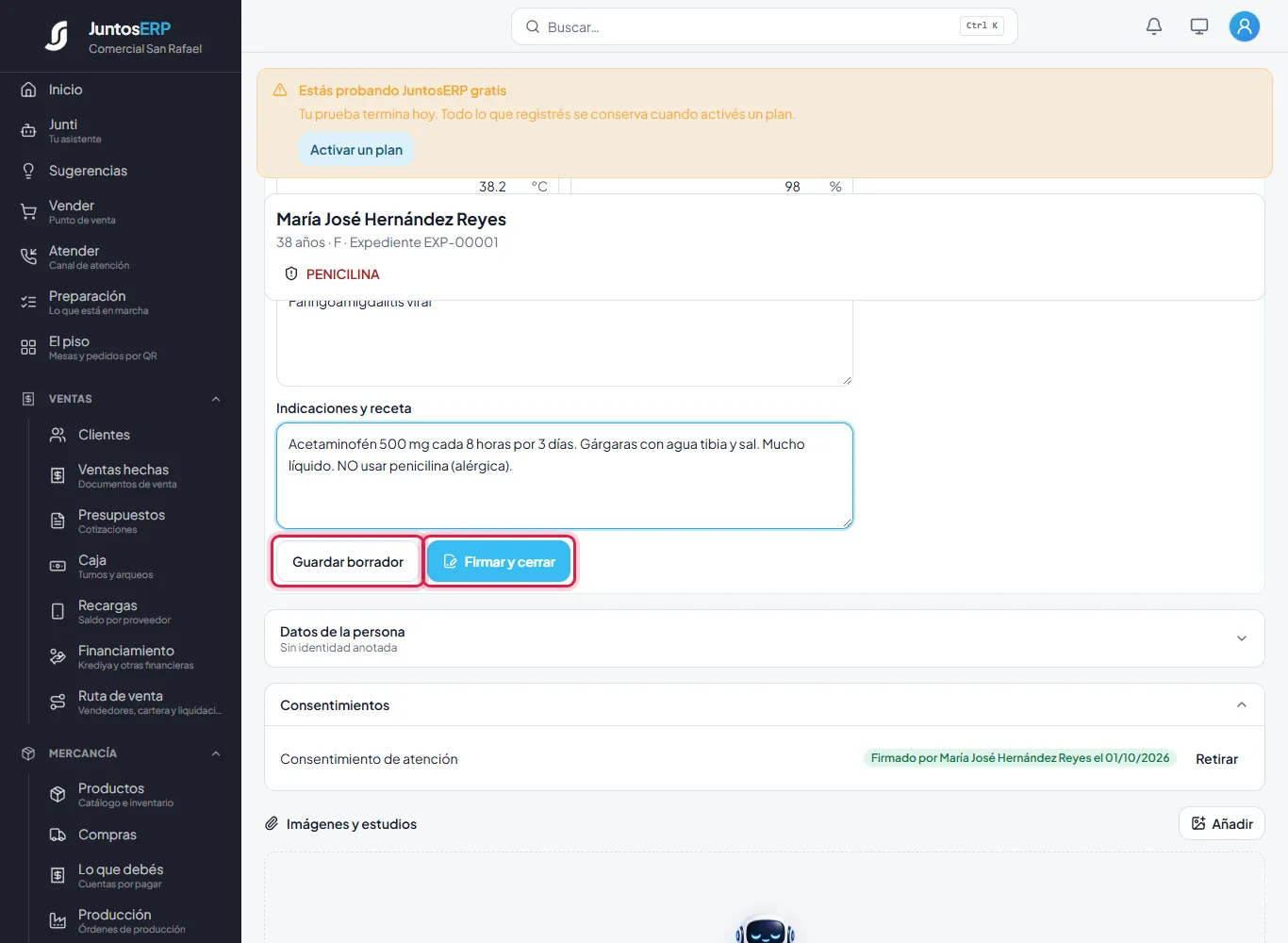Go to Inicio home icon

tap(28, 90)
